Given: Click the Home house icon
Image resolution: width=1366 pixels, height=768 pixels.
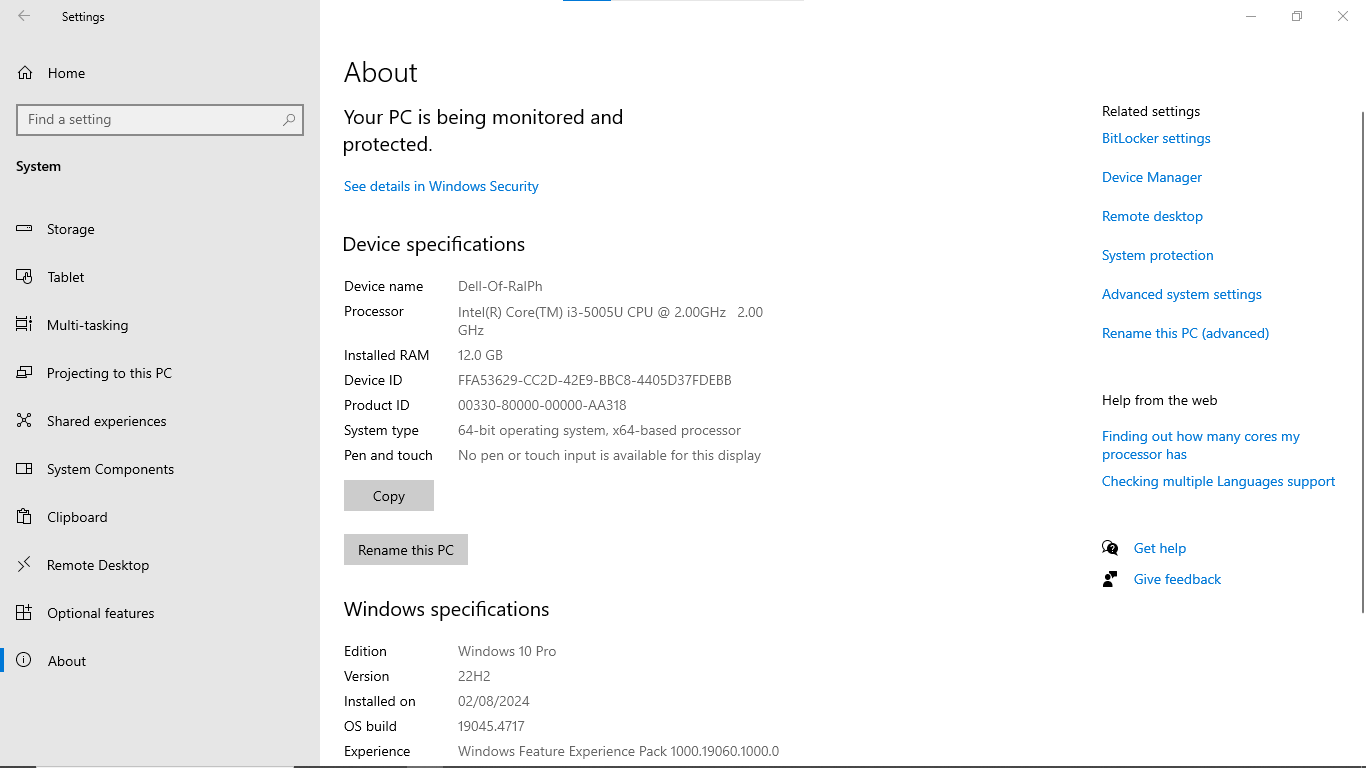Looking at the screenshot, I should [25, 73].
